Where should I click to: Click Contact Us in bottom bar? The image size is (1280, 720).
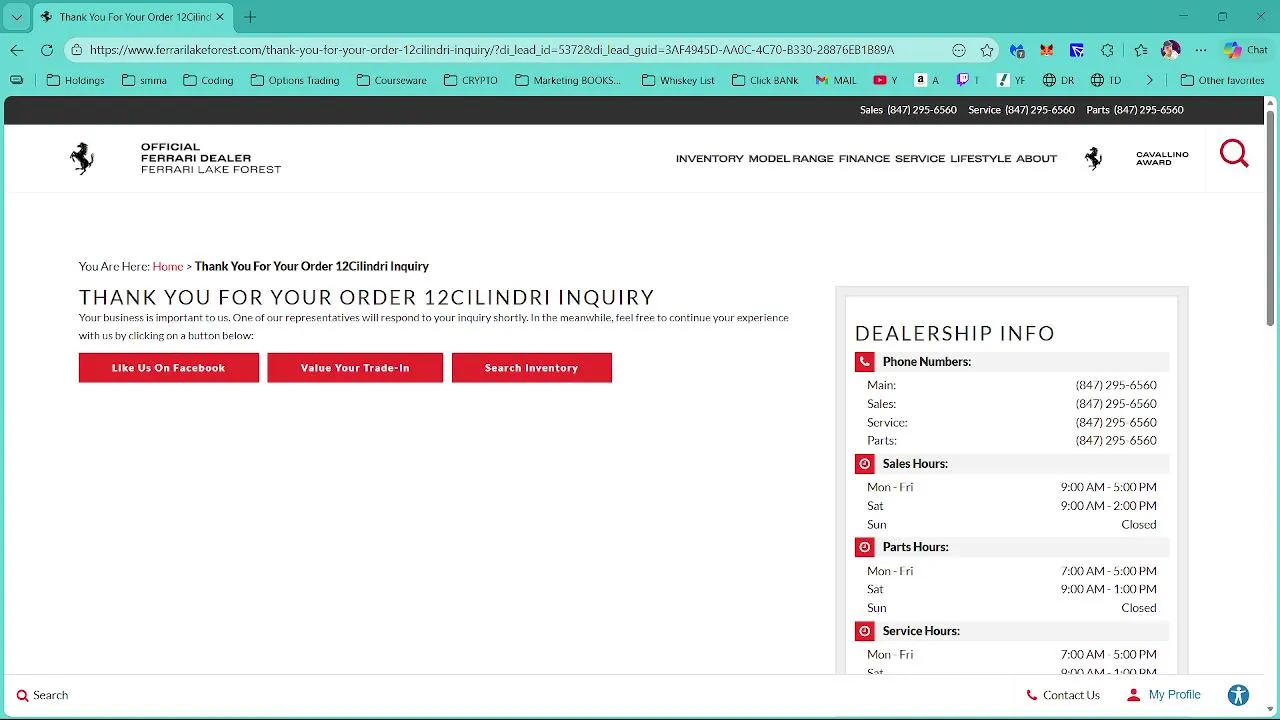point(1063,695)
